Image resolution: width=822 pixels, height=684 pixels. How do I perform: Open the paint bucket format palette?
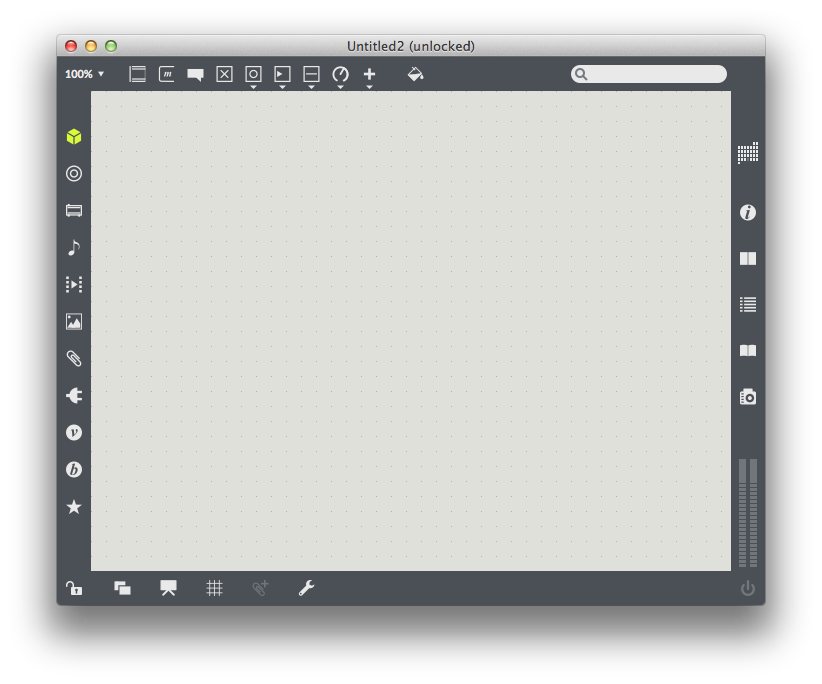(415, 74)
